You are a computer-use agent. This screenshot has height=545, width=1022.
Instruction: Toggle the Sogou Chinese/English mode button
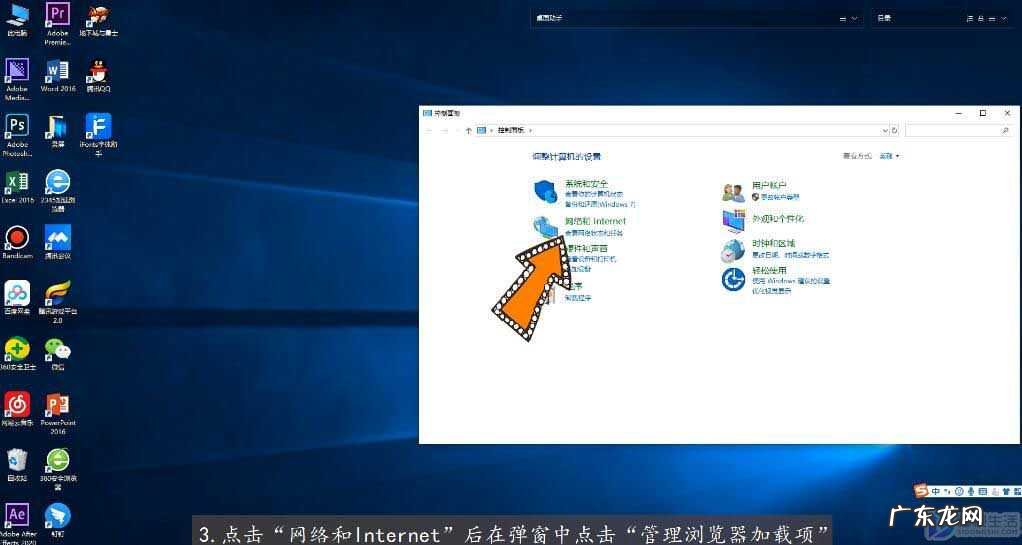(935, 491)
